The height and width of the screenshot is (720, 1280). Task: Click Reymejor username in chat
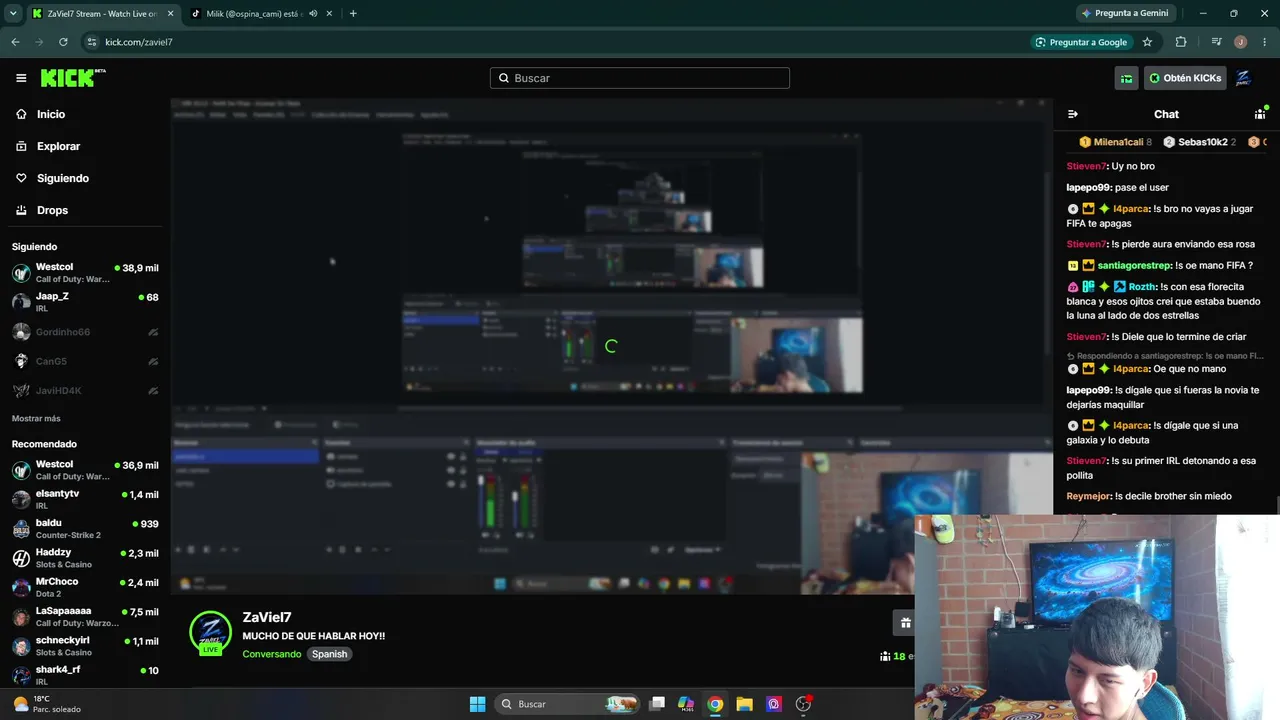(1089, 496)
